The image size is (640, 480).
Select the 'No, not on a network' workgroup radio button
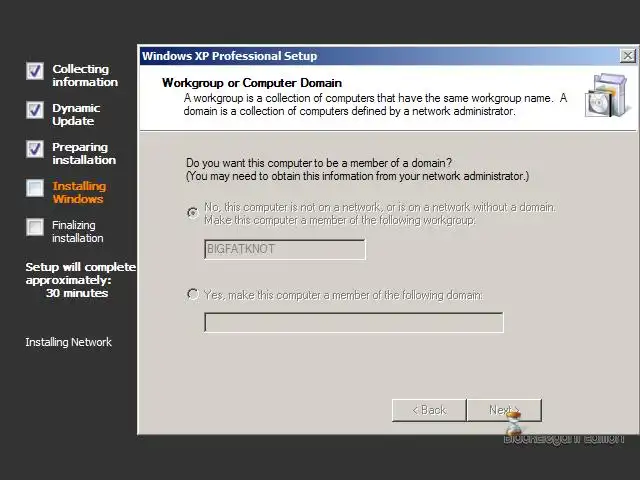pyautogui.click(x=193, y=213)
